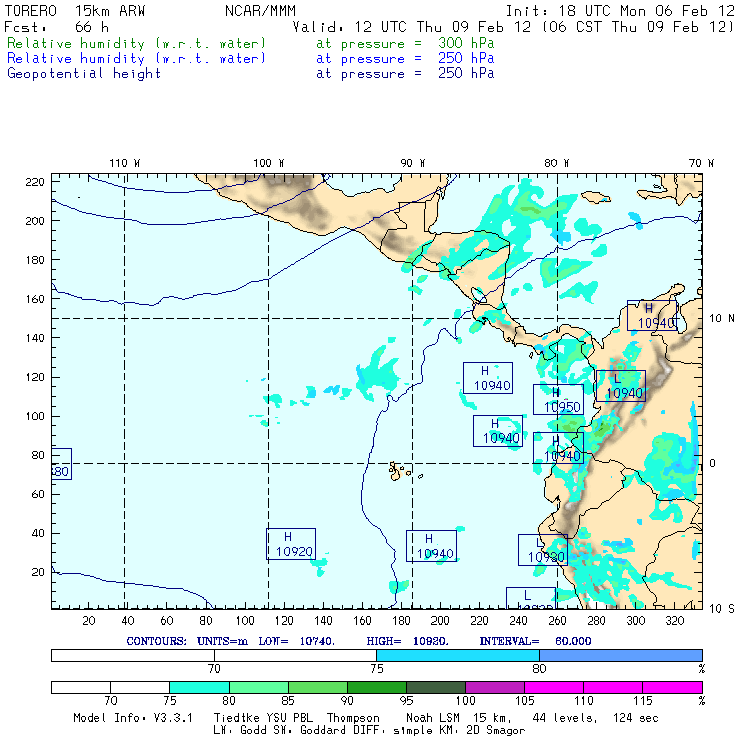Select the light green 80–85 colorbar swatch
This screenshot has width=740, height=740.
click(x=259, y=687)
